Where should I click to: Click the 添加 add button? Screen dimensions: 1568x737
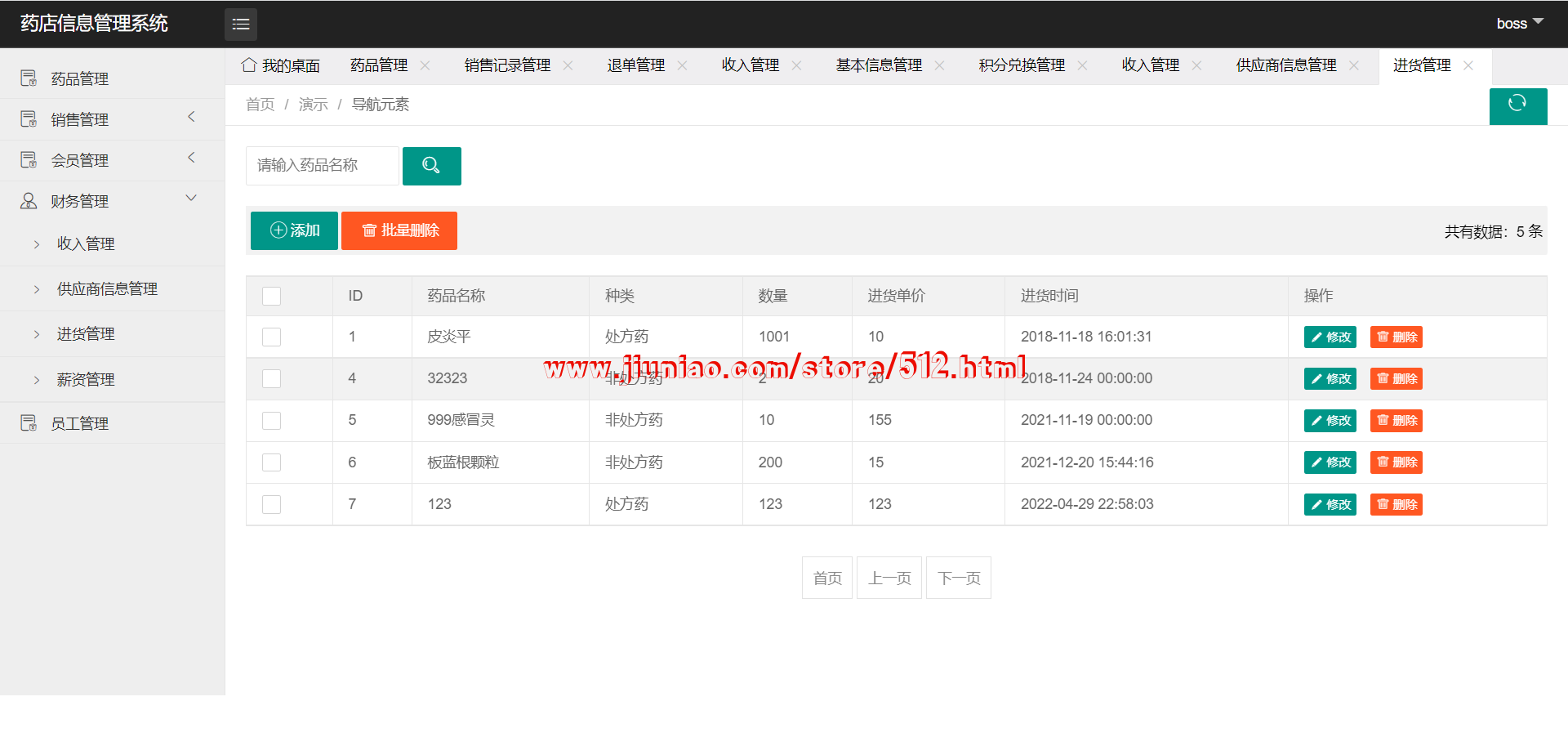[294, 230]
